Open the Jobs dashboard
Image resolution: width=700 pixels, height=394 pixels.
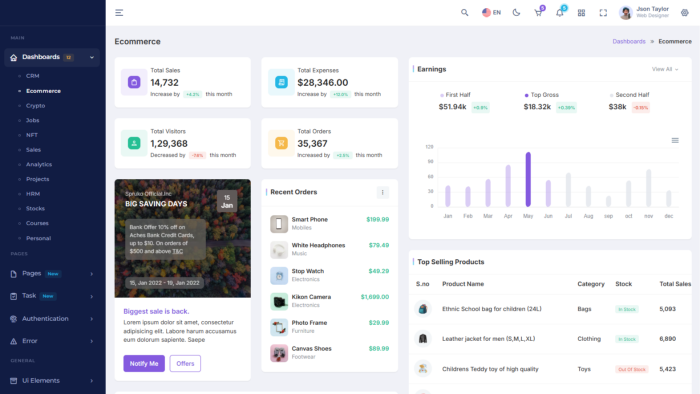pyautogui.click(x=33, y=120)
